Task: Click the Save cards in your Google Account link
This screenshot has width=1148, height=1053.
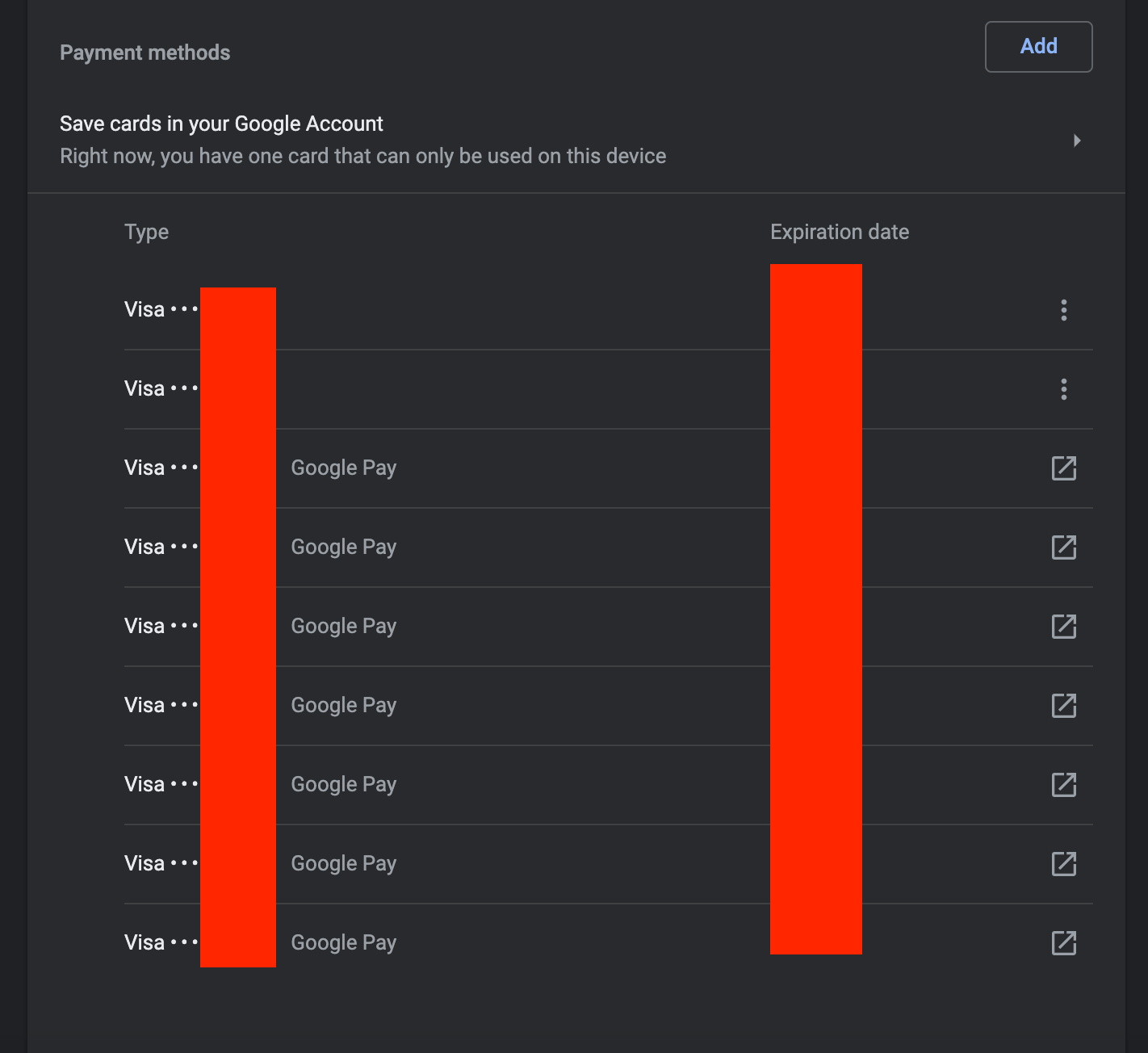Action: click(221, 124)
